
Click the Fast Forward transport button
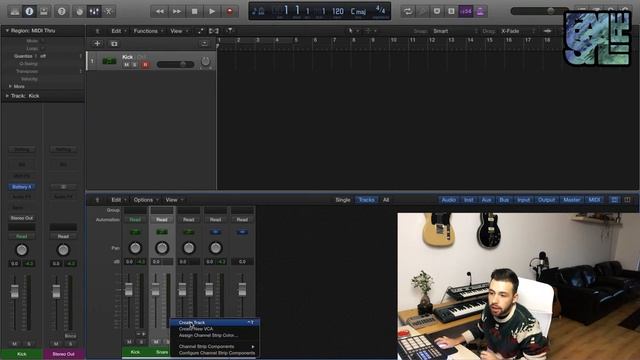(177, 11)
